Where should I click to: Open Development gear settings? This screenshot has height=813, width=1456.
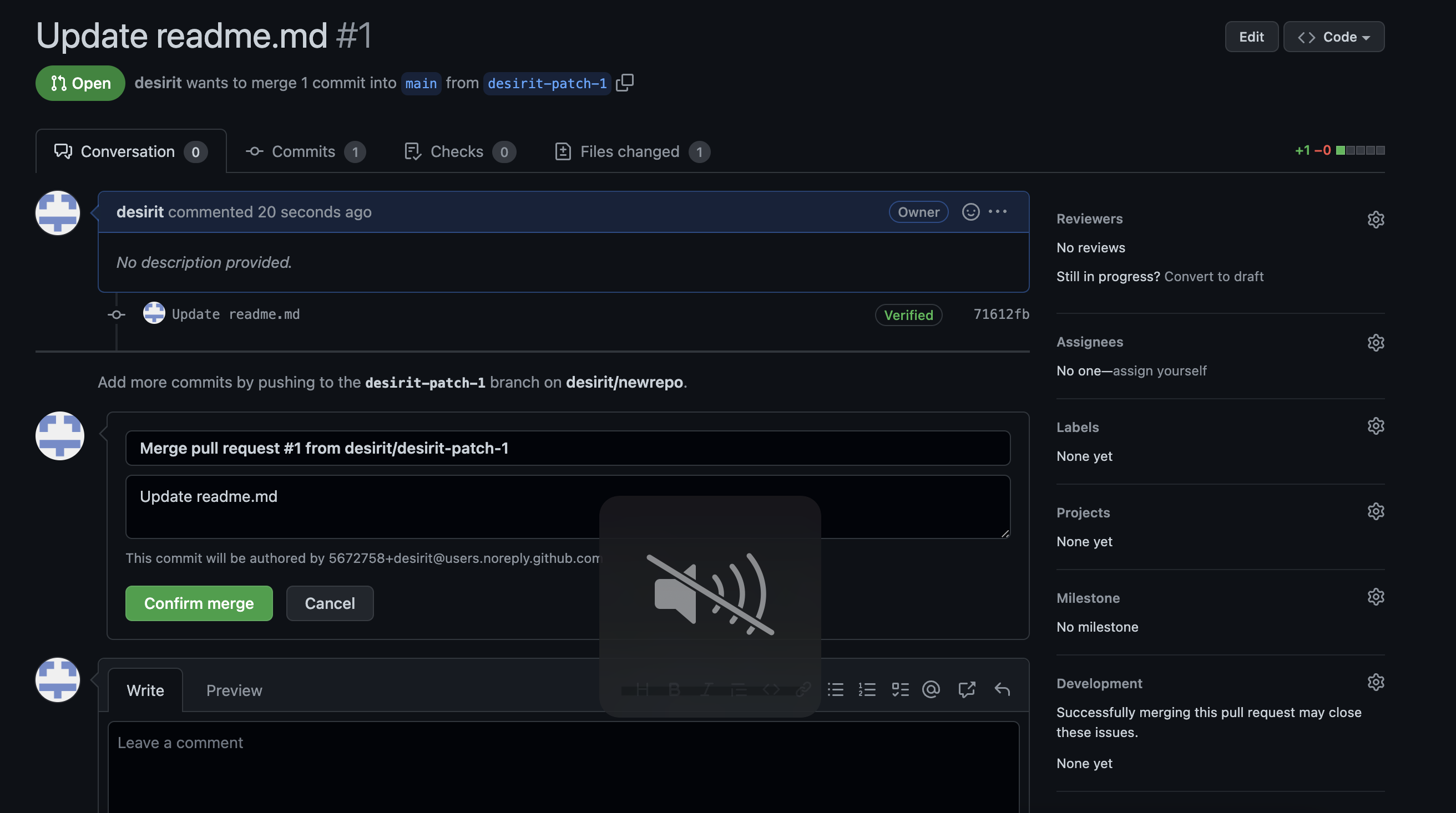pyautogui.click(x=1375, y=682)
